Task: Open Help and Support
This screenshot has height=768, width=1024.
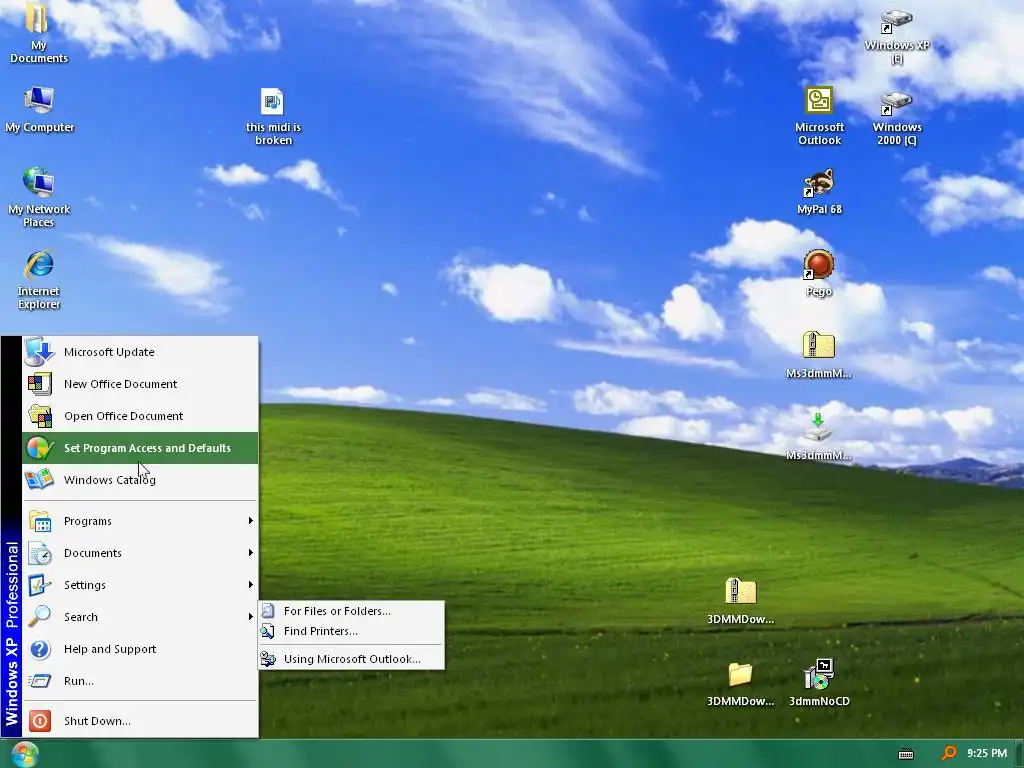Action: click(140, 649)
